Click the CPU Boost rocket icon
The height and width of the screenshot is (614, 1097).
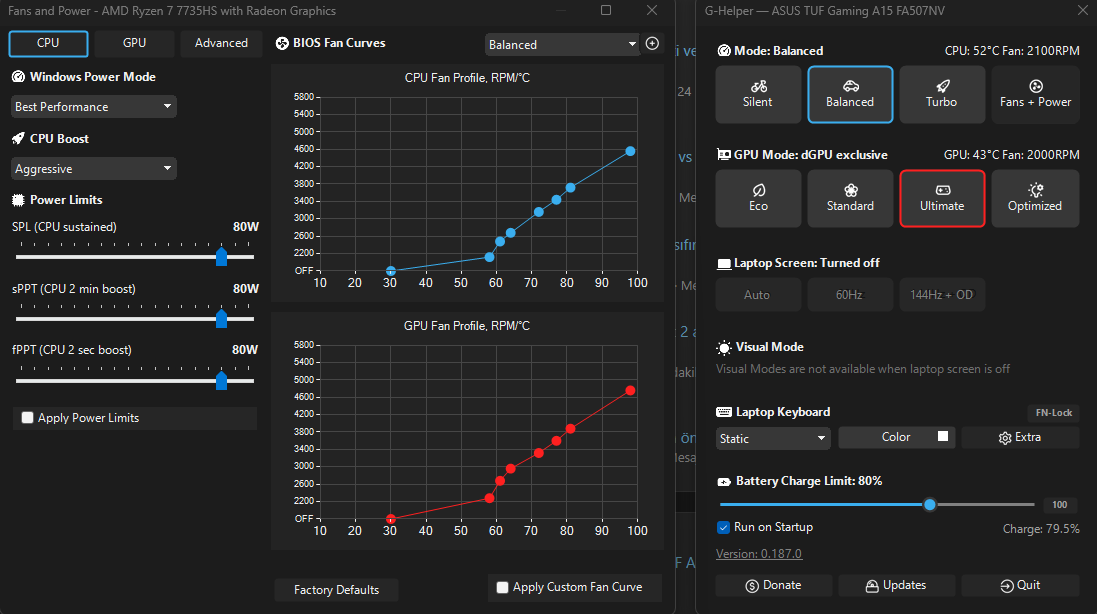18,138
